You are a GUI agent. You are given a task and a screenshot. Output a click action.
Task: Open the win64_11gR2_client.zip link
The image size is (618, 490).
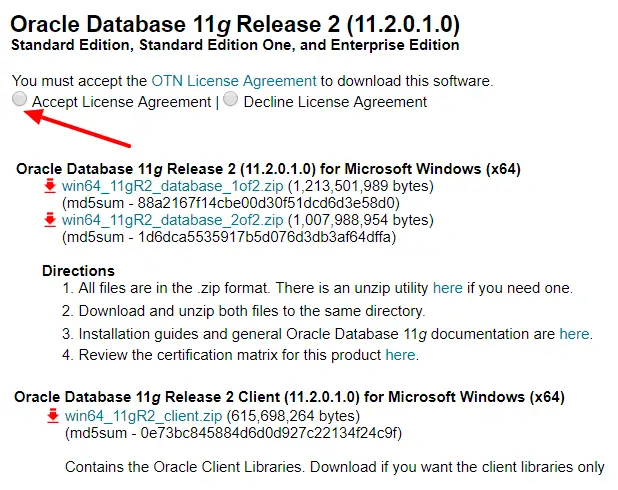[144, 416]
